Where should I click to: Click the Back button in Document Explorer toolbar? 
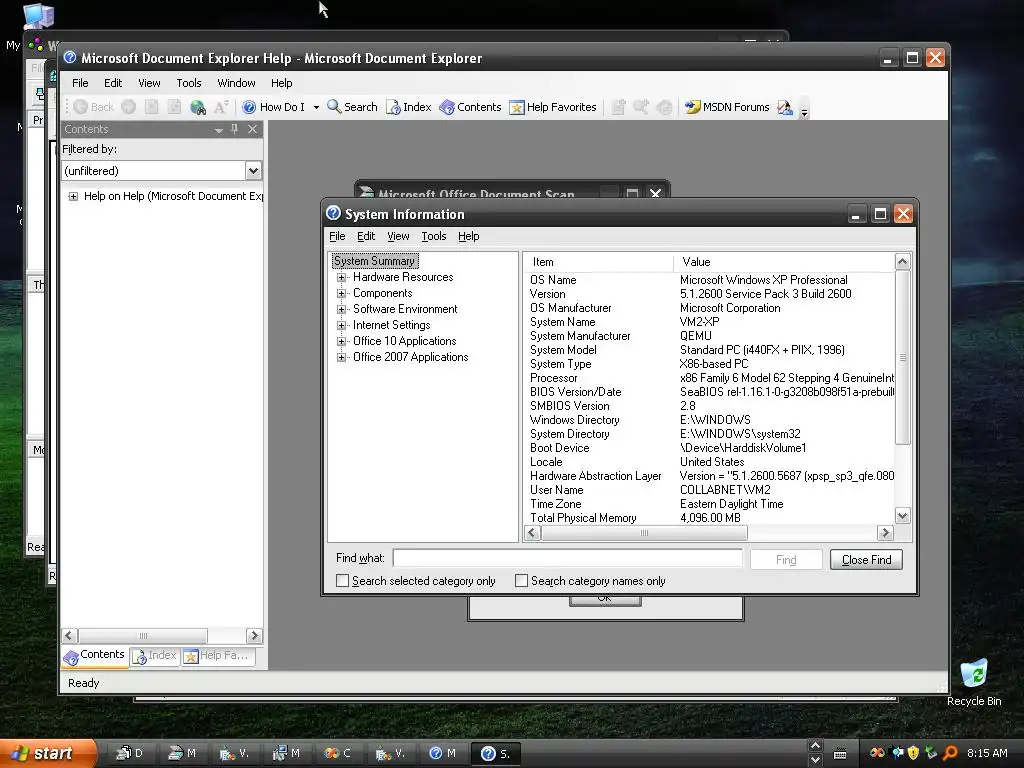click(x=93, y=107)
